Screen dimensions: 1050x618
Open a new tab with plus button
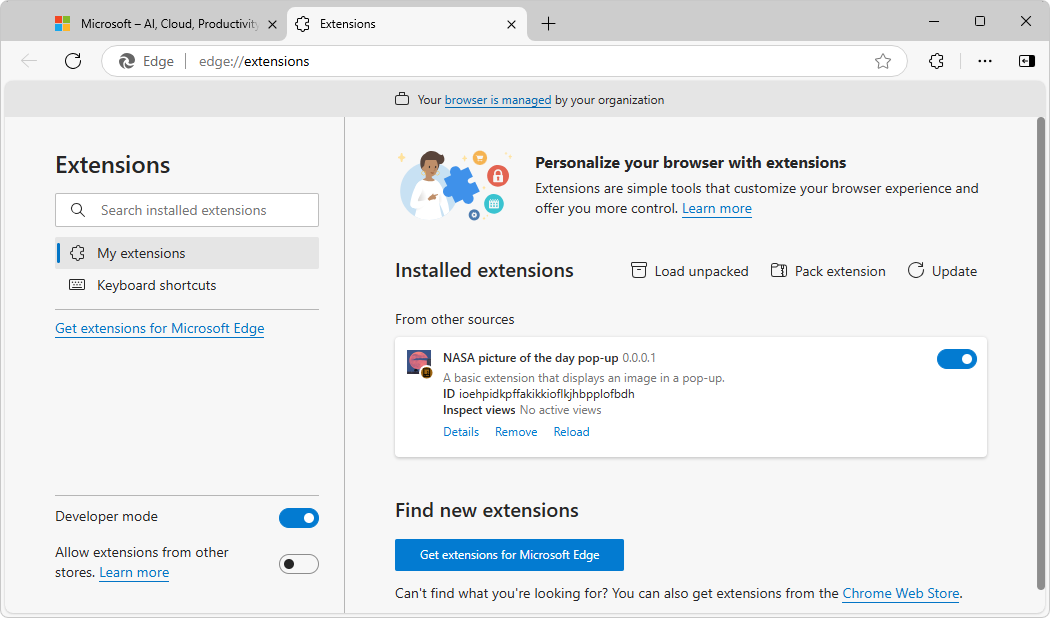coord(548,24)
